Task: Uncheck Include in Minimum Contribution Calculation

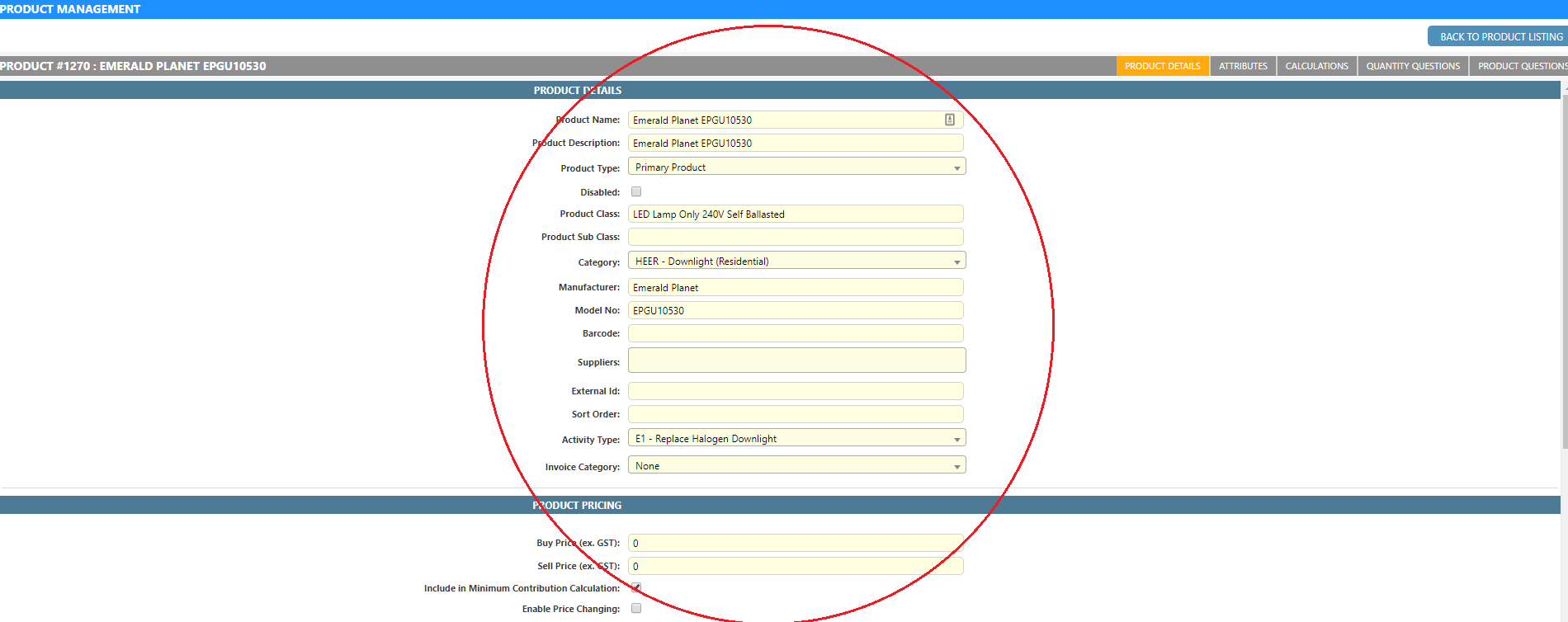Action: click(636, 587)
